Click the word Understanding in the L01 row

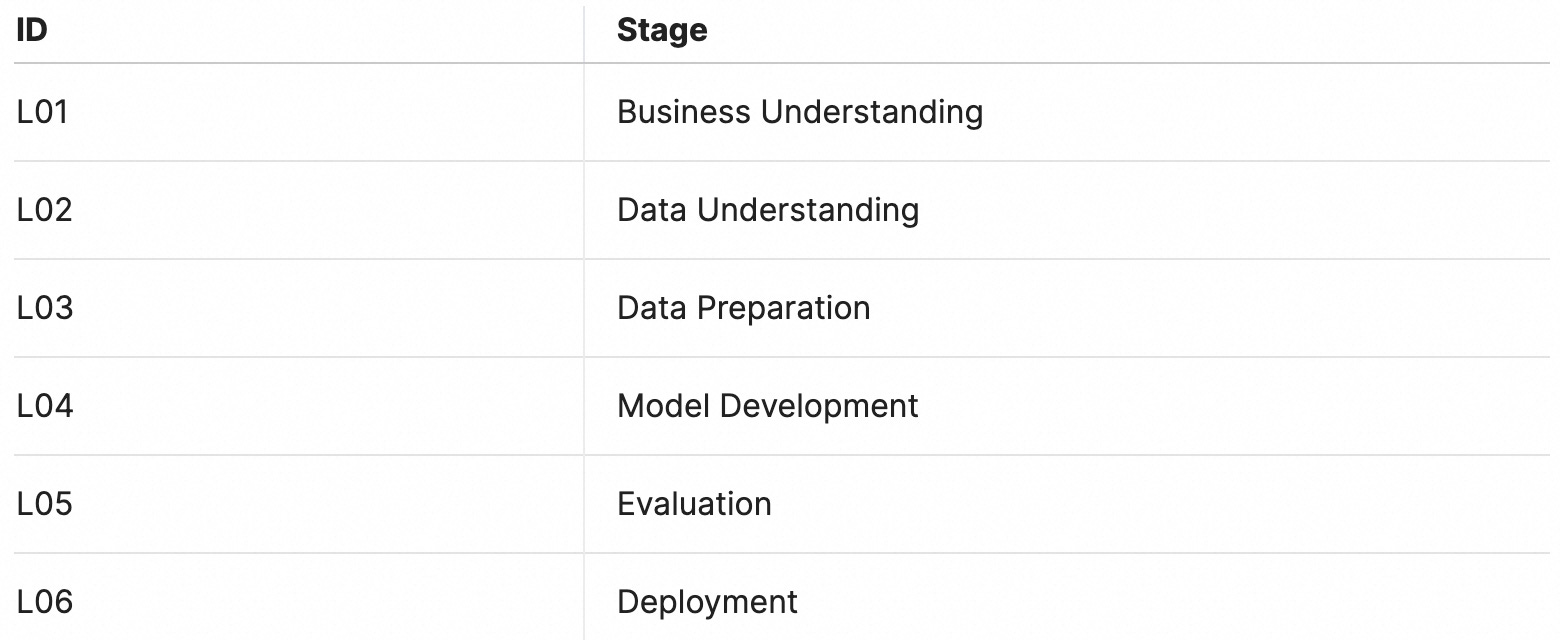[872, 112]
